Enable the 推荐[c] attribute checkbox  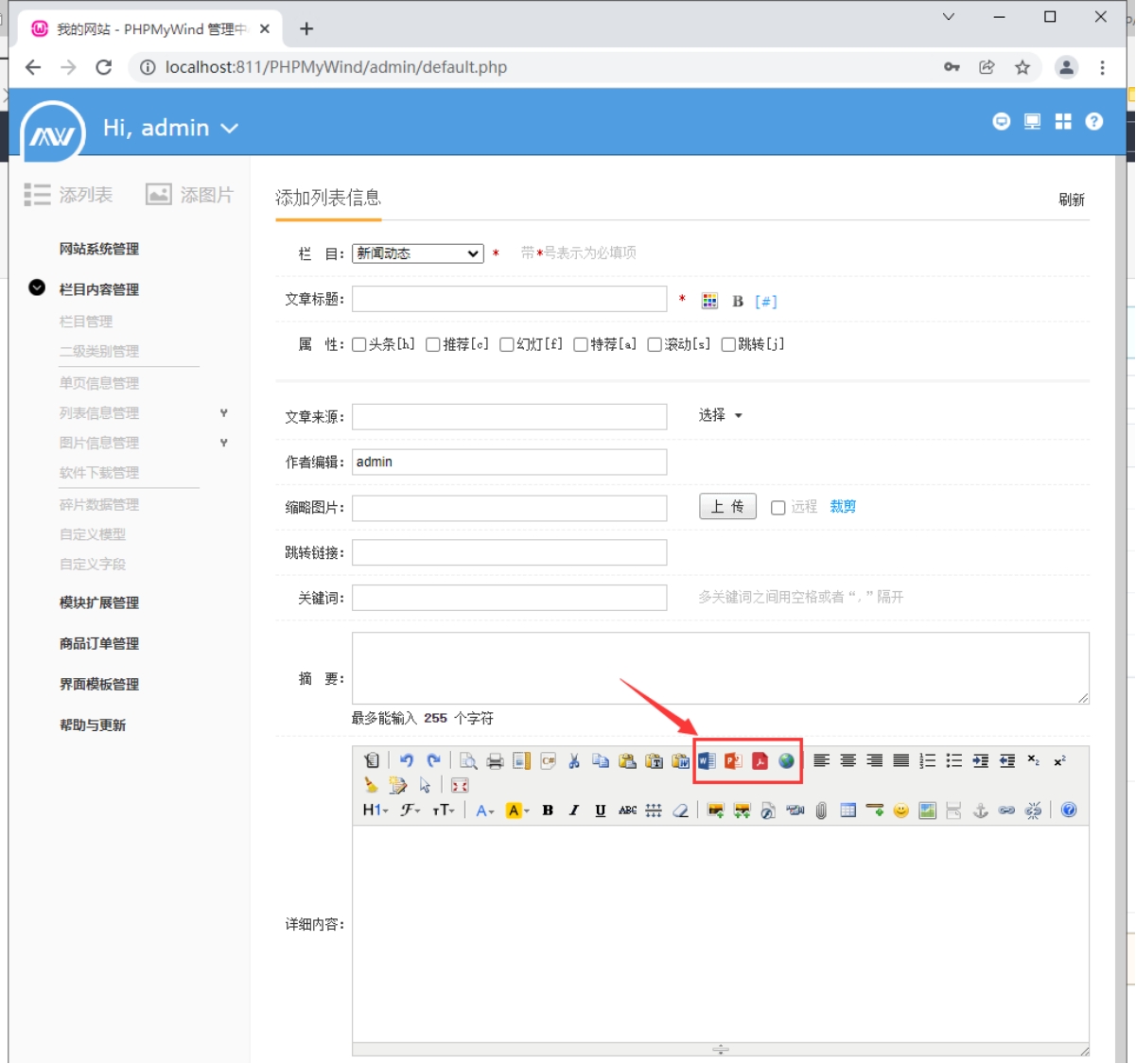click(433, 345)
